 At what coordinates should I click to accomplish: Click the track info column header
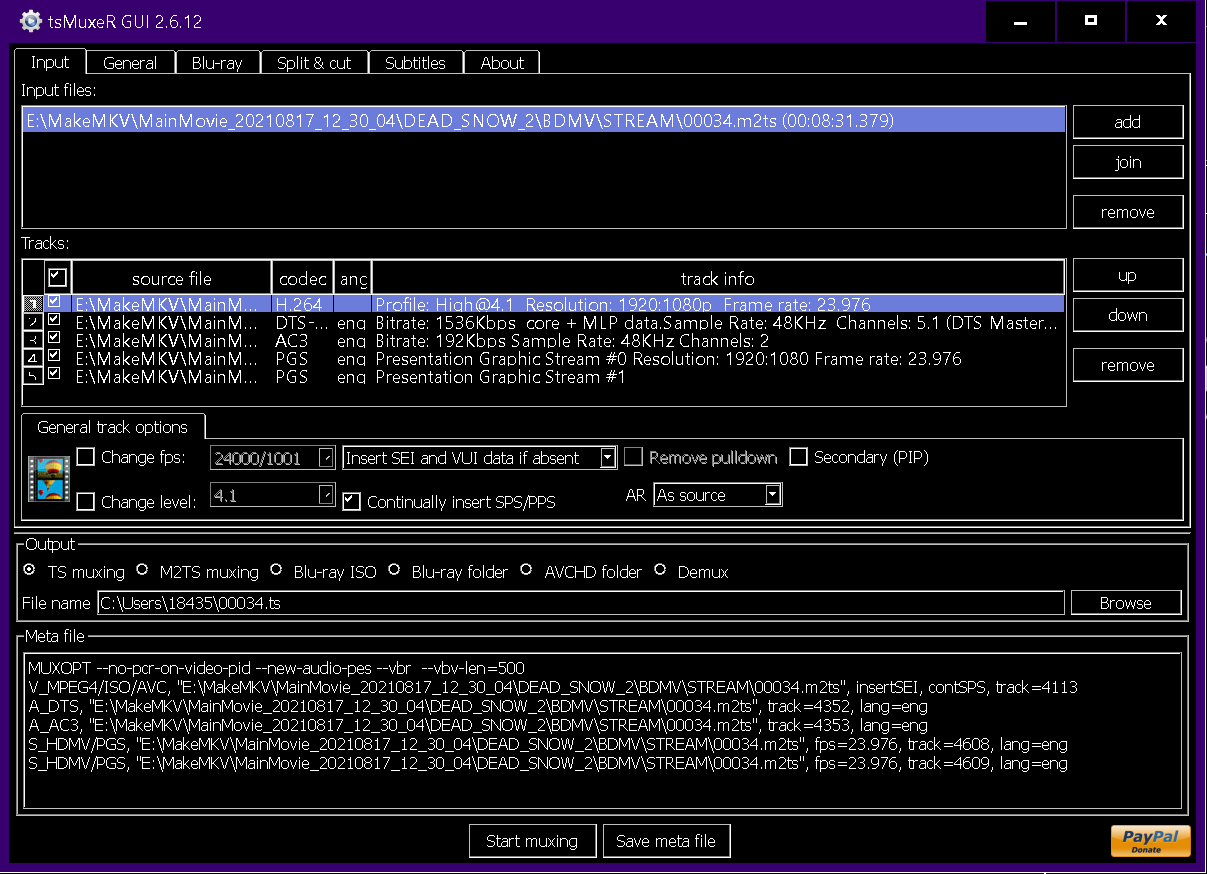(718, 278)
